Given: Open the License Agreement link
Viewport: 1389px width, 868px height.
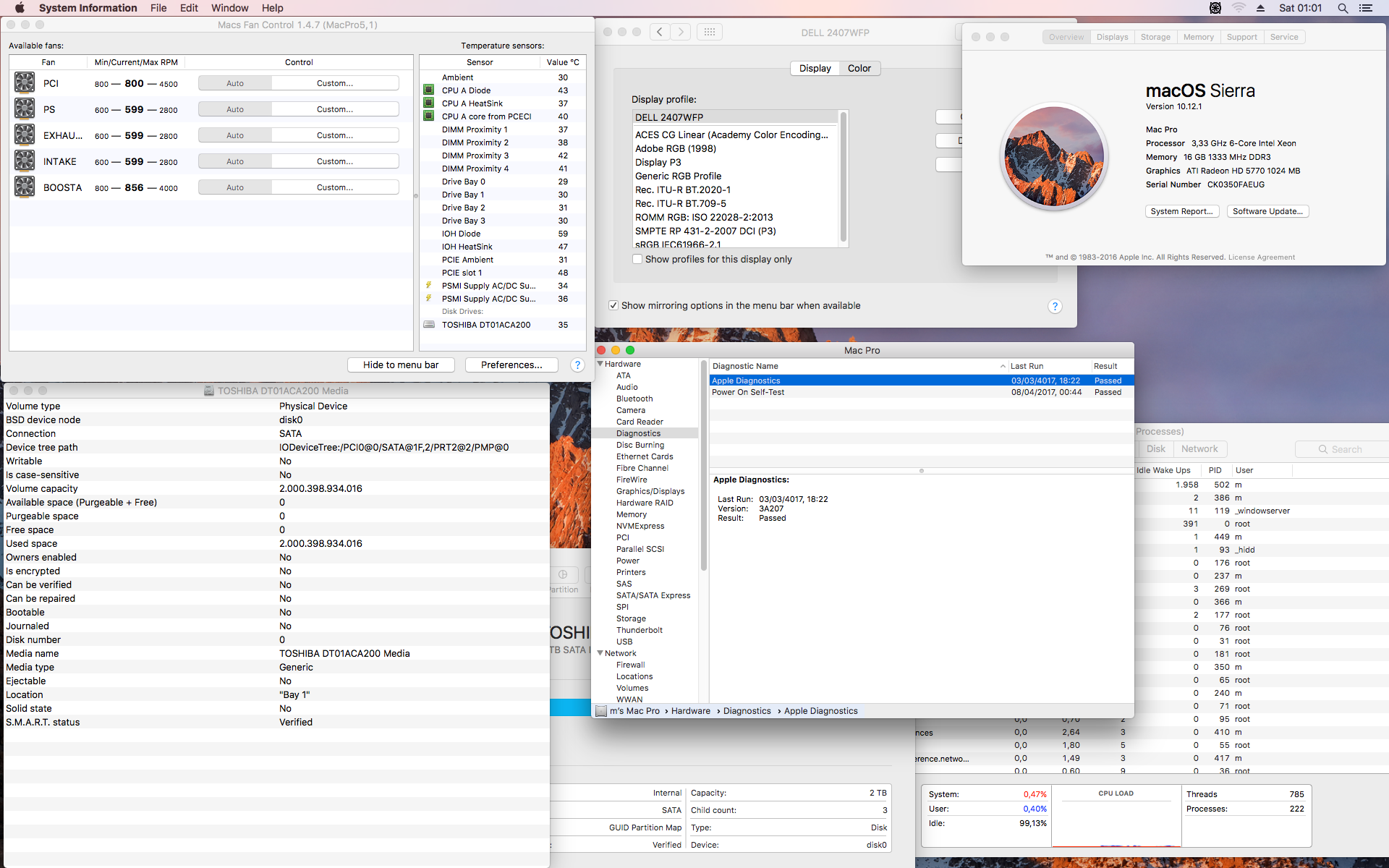Looking at the screenshot, I should [x=1262, y=257].
